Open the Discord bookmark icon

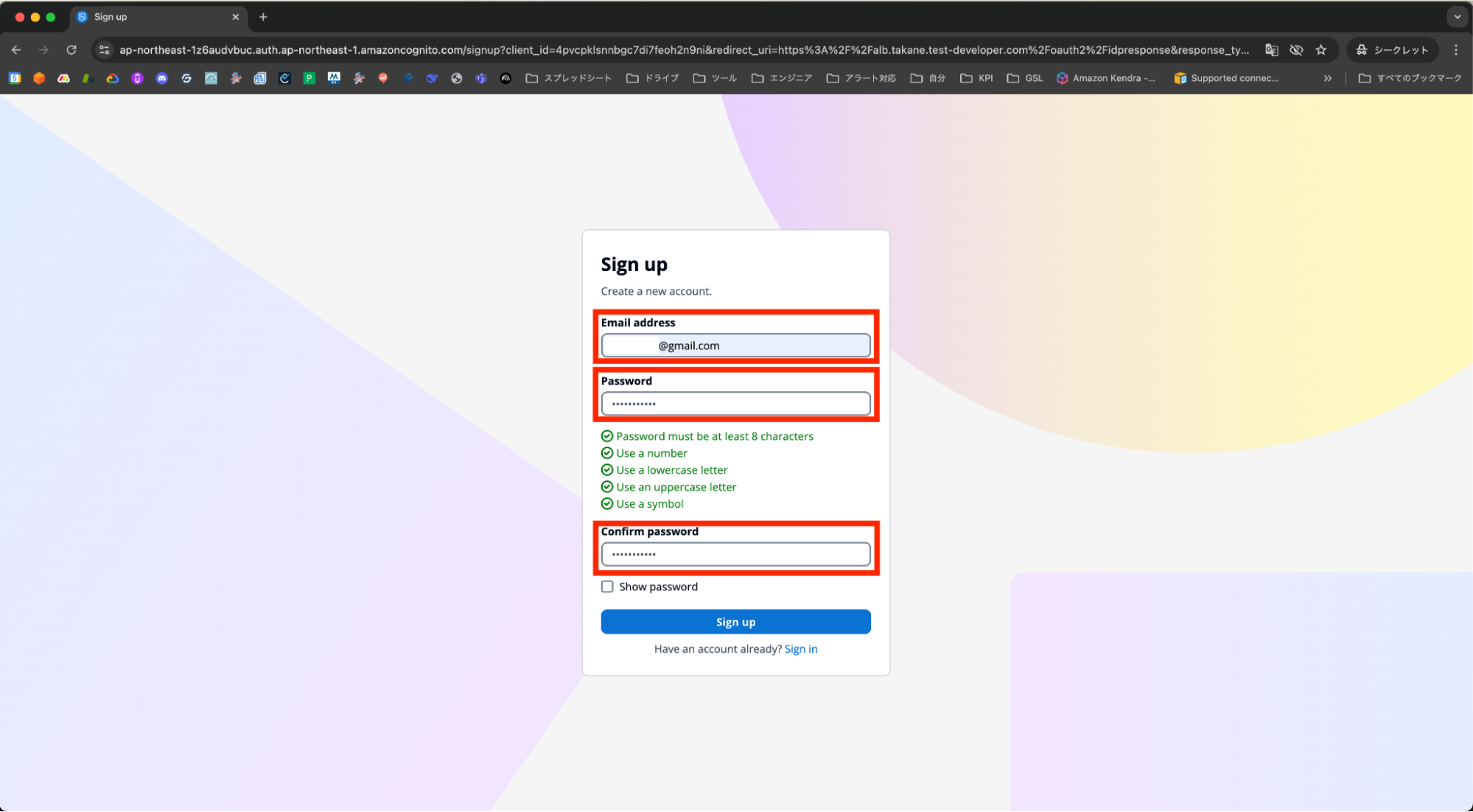click(162, 78)
